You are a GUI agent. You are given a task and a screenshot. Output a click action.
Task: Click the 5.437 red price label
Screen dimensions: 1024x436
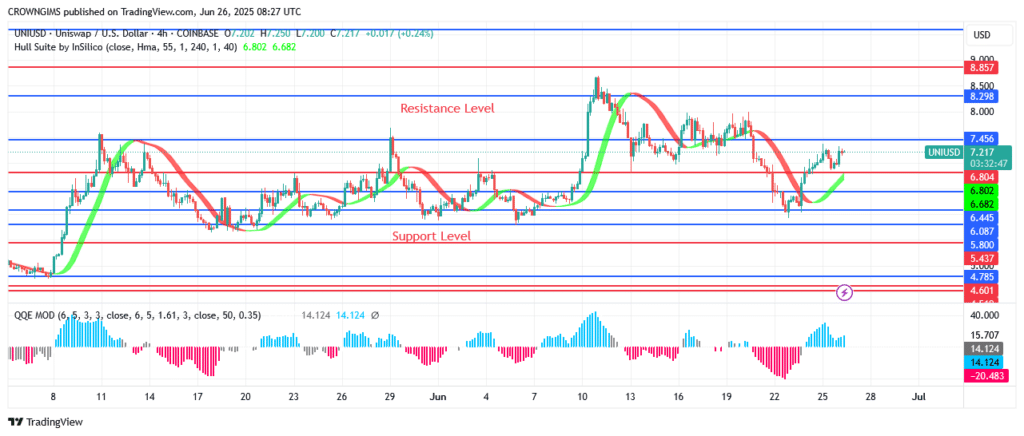982,258
